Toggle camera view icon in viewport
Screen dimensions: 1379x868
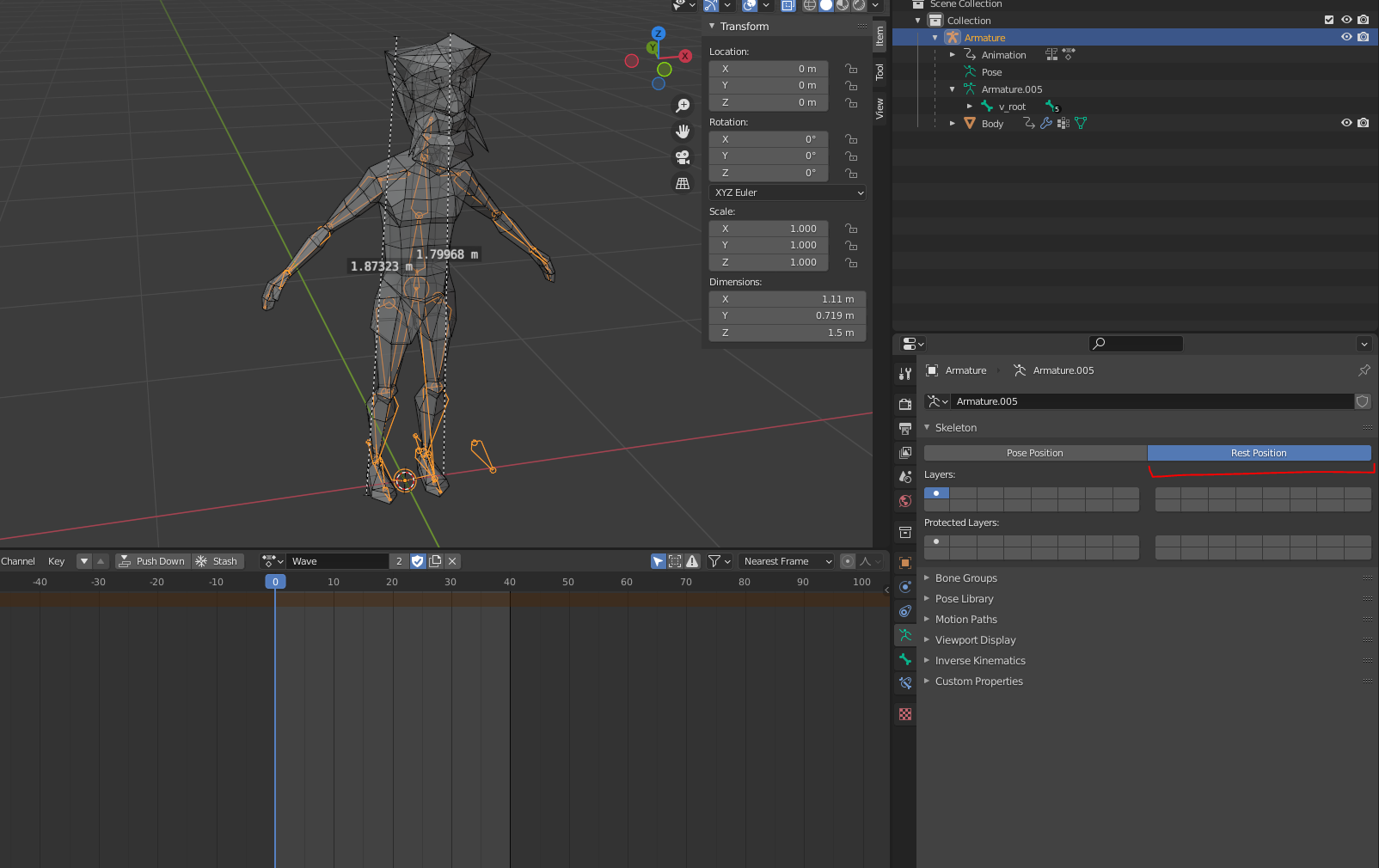pyautogui.click(x=683, y=157)
